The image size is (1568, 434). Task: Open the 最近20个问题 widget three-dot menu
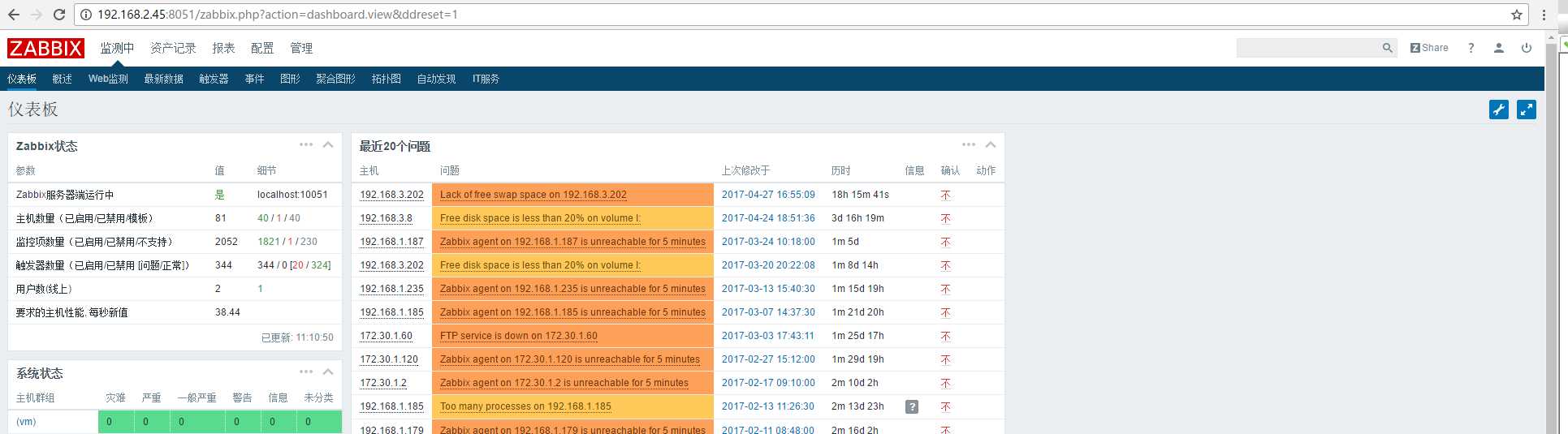coord(969,144)
